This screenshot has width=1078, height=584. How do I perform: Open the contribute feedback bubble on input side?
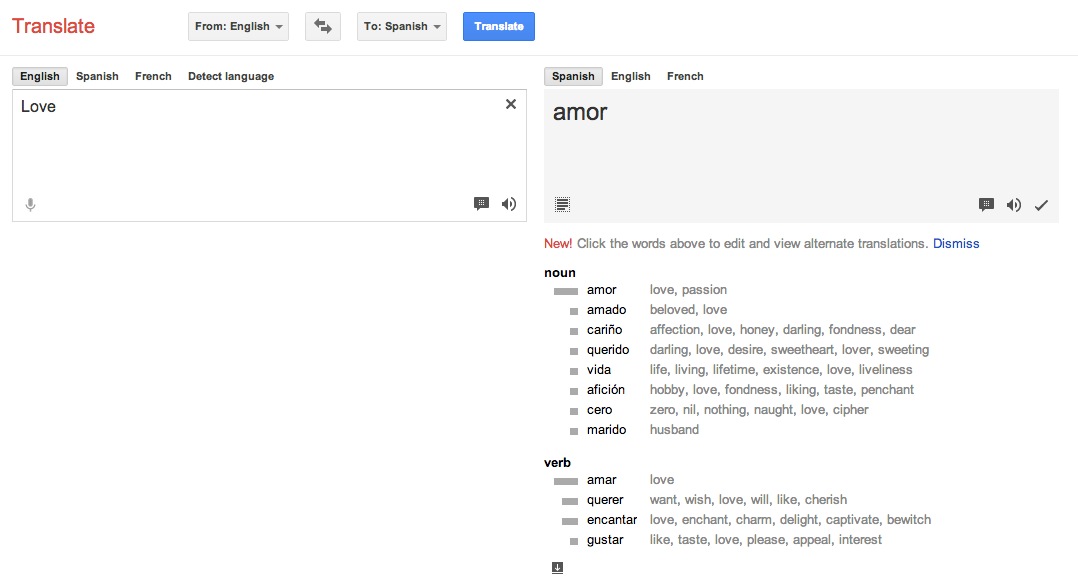pos(481,203)
